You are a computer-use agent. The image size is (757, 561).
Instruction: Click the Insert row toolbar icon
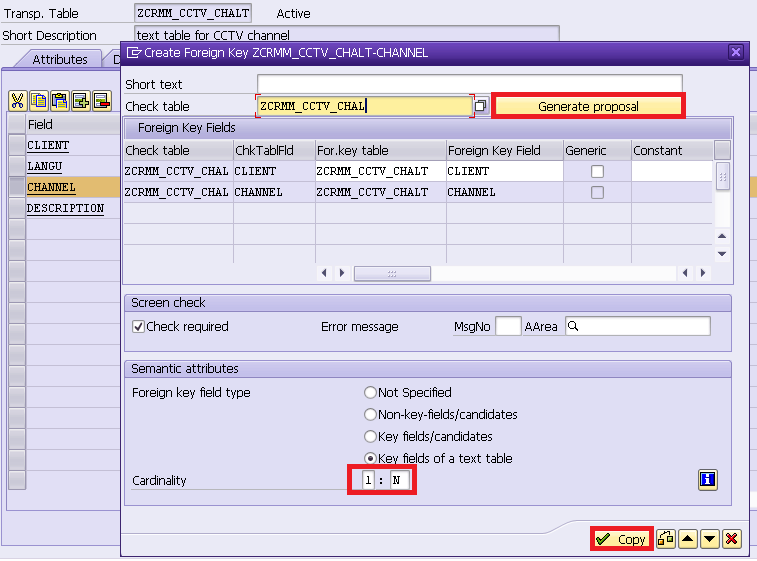tap(81, 101)
